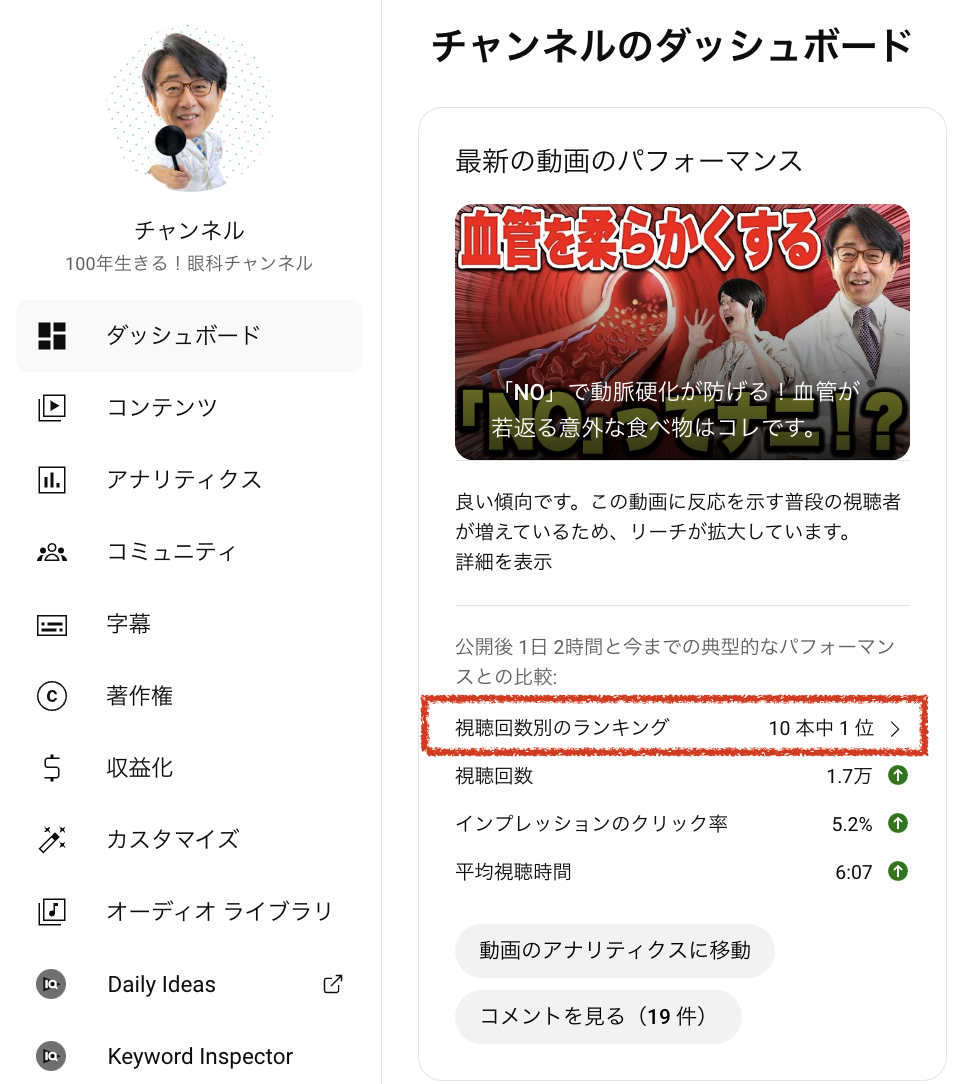Open the Copyright (著作権) circle icon
The image size is (964, 1084).
pyautogui.click(x=52, y=695)
